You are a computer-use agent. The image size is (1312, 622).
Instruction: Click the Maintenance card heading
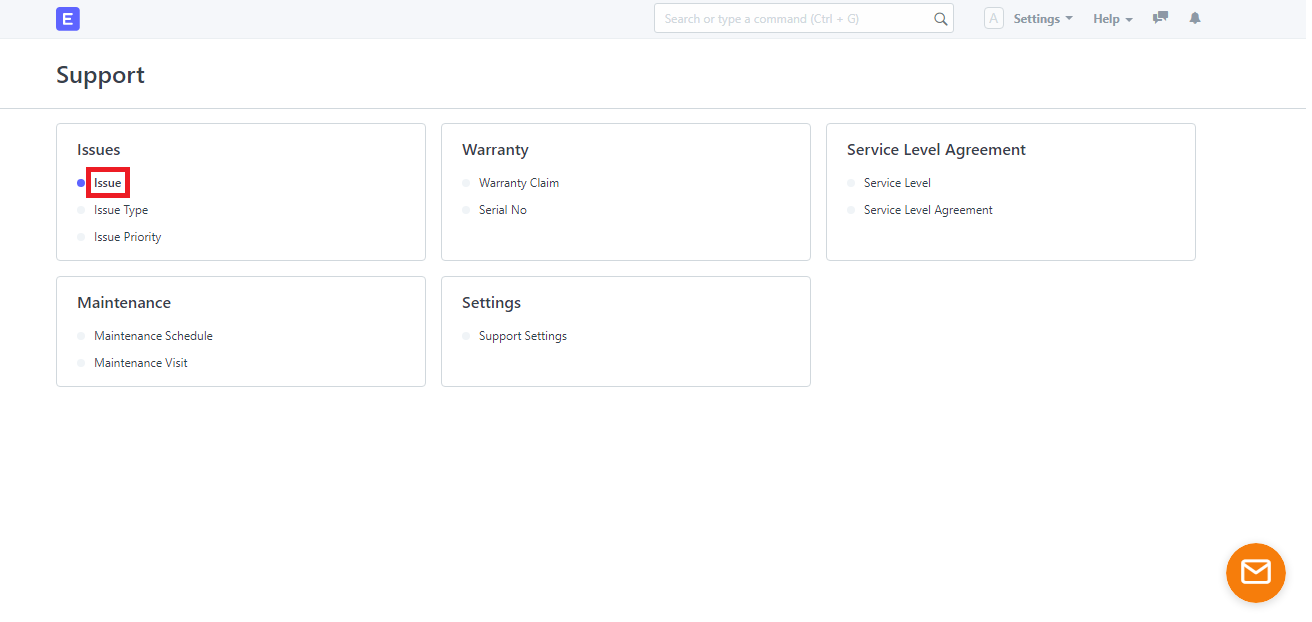tap(124, 303)
